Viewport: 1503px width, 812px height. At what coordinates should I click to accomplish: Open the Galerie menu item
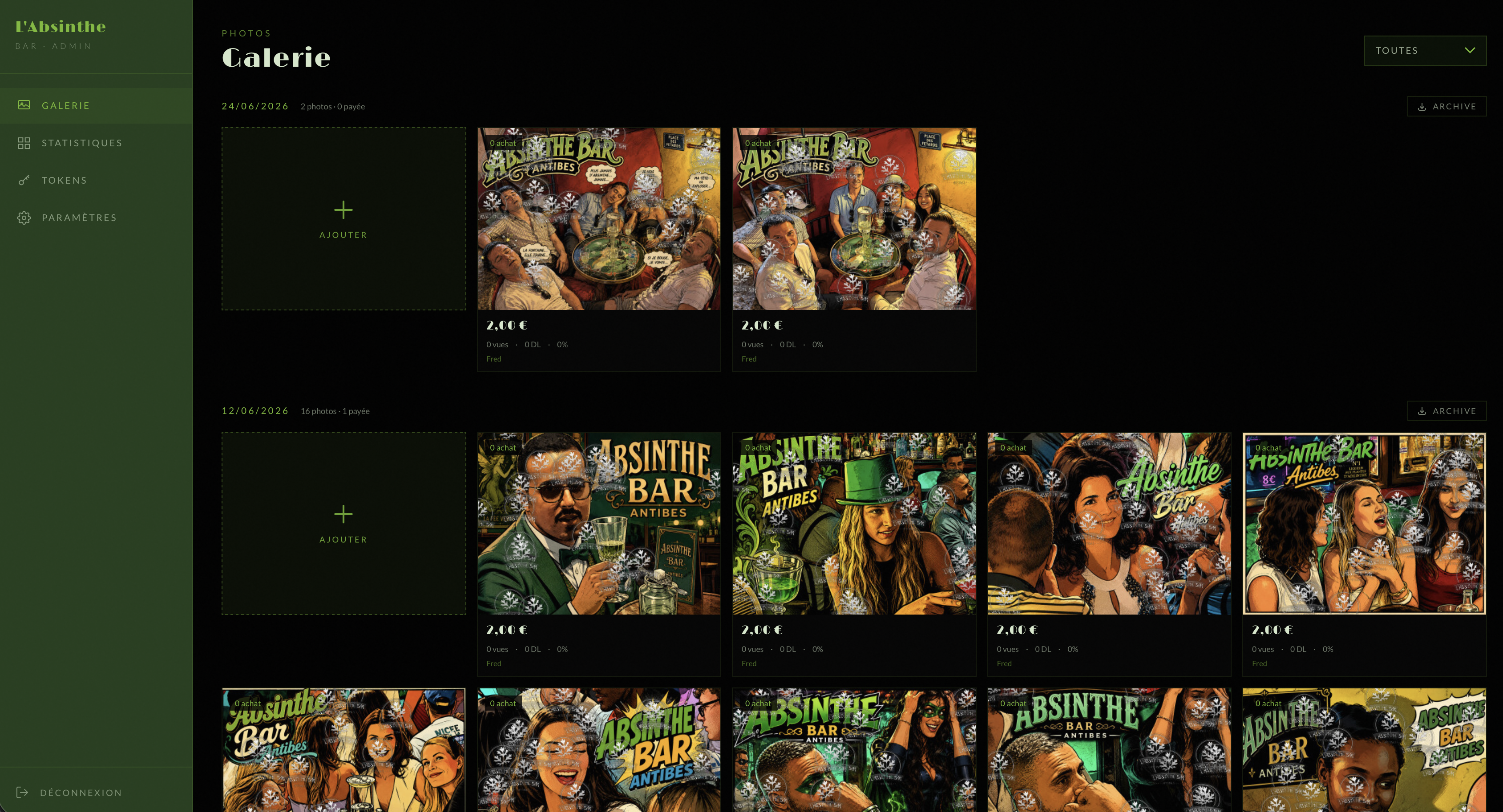pyautogui.click(x=96, y=105)
